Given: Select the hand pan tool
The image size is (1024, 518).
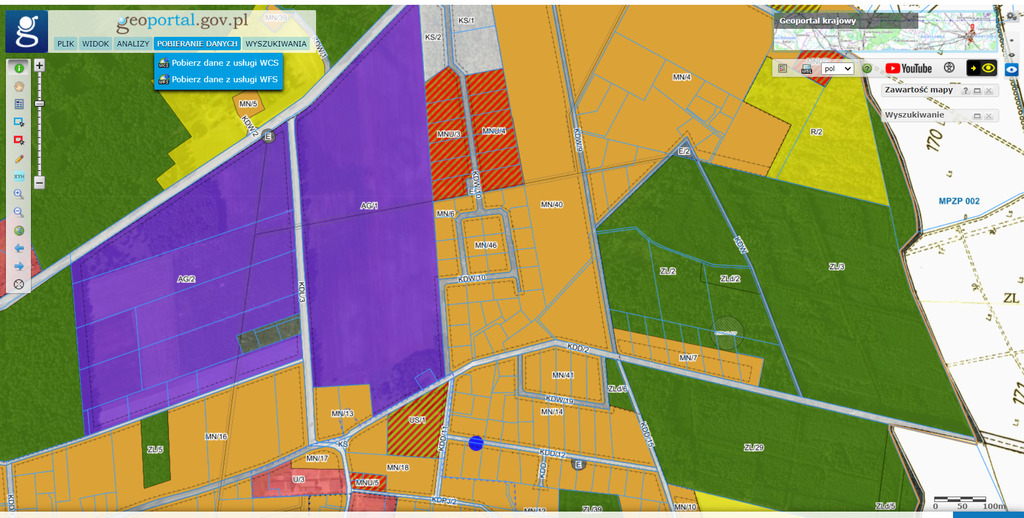Looking at the screenshot, I should pyautogui.click(x=19, y=86).
